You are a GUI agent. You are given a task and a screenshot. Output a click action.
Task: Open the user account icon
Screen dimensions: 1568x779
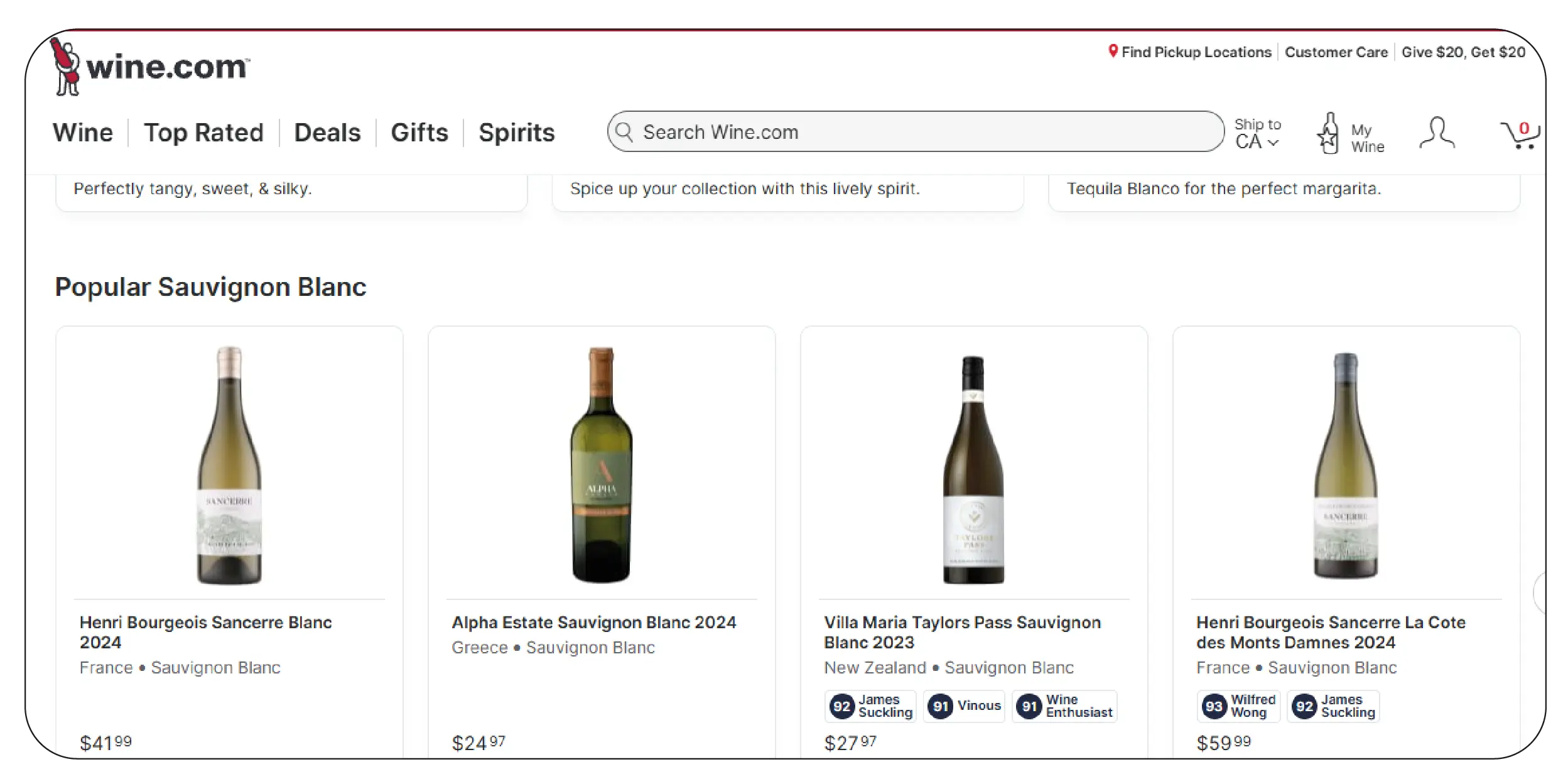coord(1436,133)
